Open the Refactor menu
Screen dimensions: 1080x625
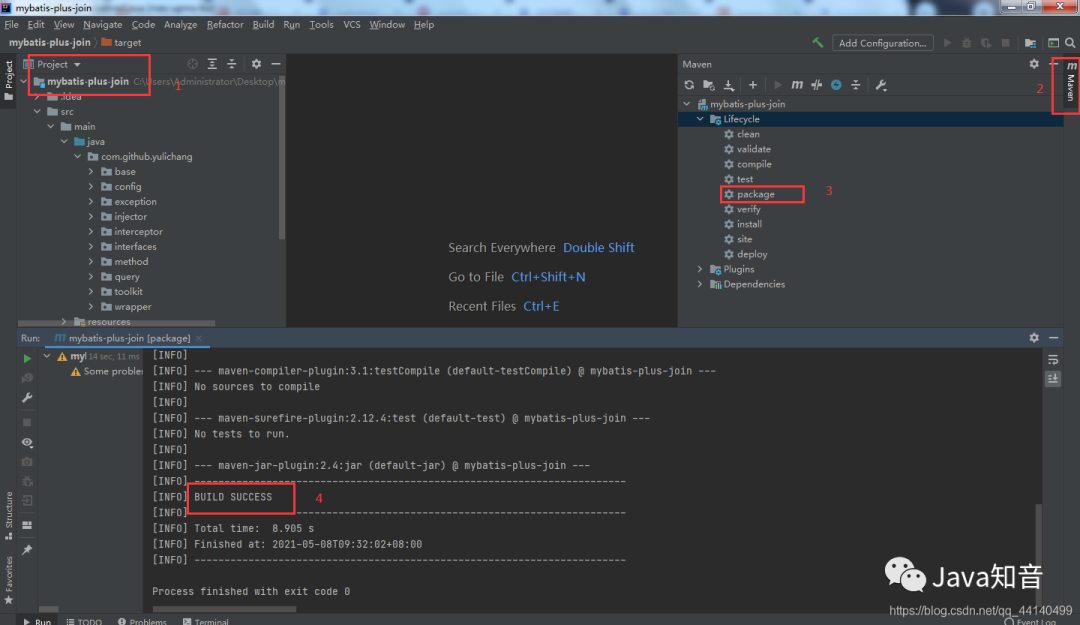point(225,25)
